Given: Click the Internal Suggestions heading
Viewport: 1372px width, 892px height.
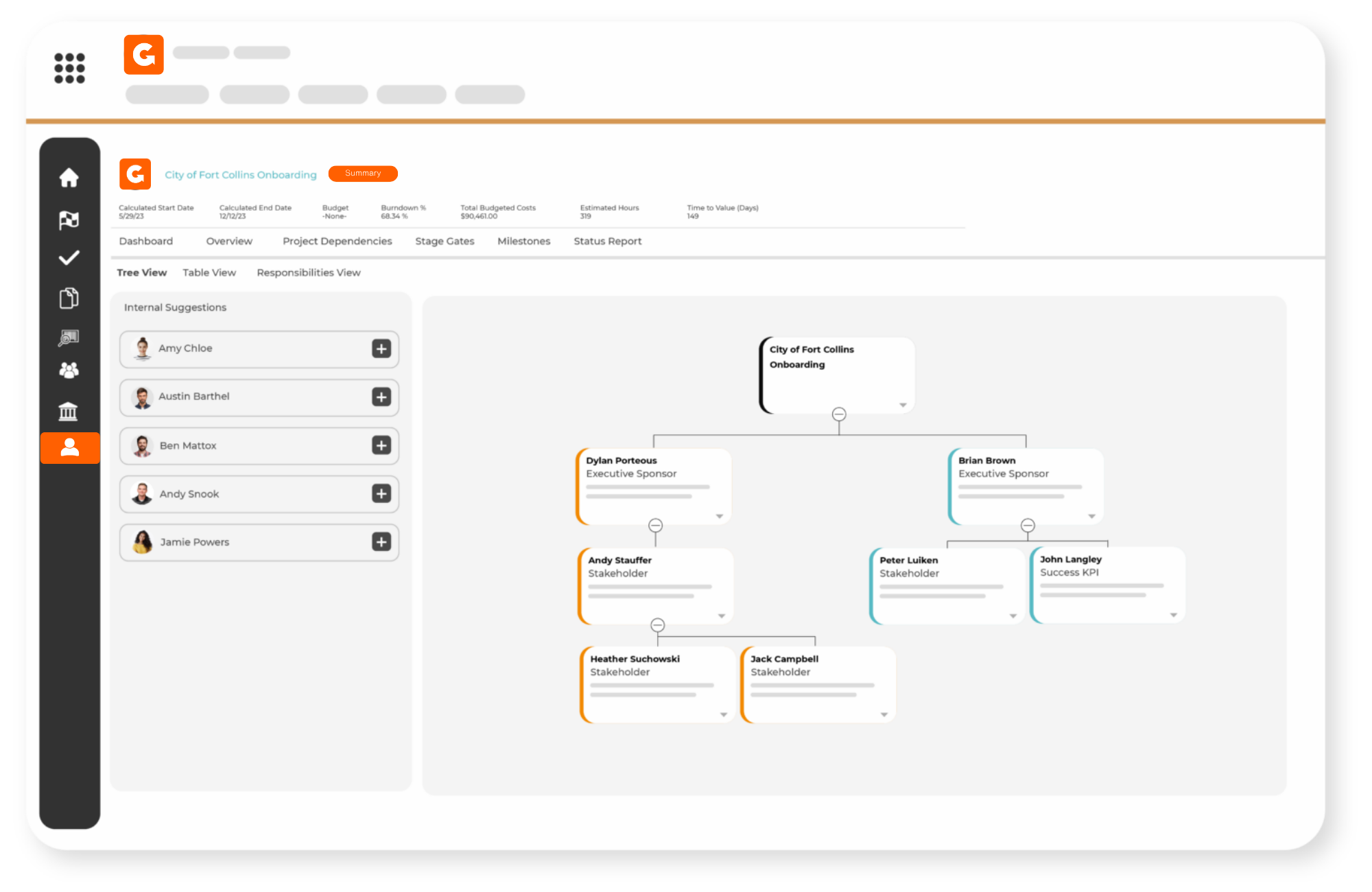Looking at the screenshot, I should pos(175,307).
